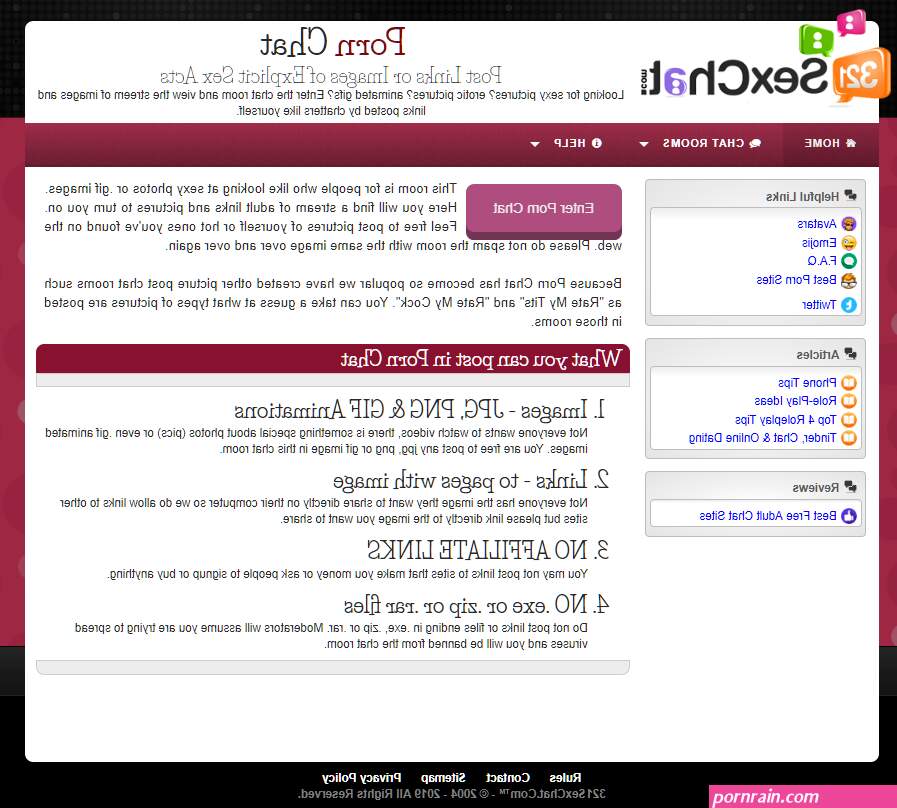897x808 pixels.
Task: Open the Best Porn Chat Sites link
Action: (796, 280)
